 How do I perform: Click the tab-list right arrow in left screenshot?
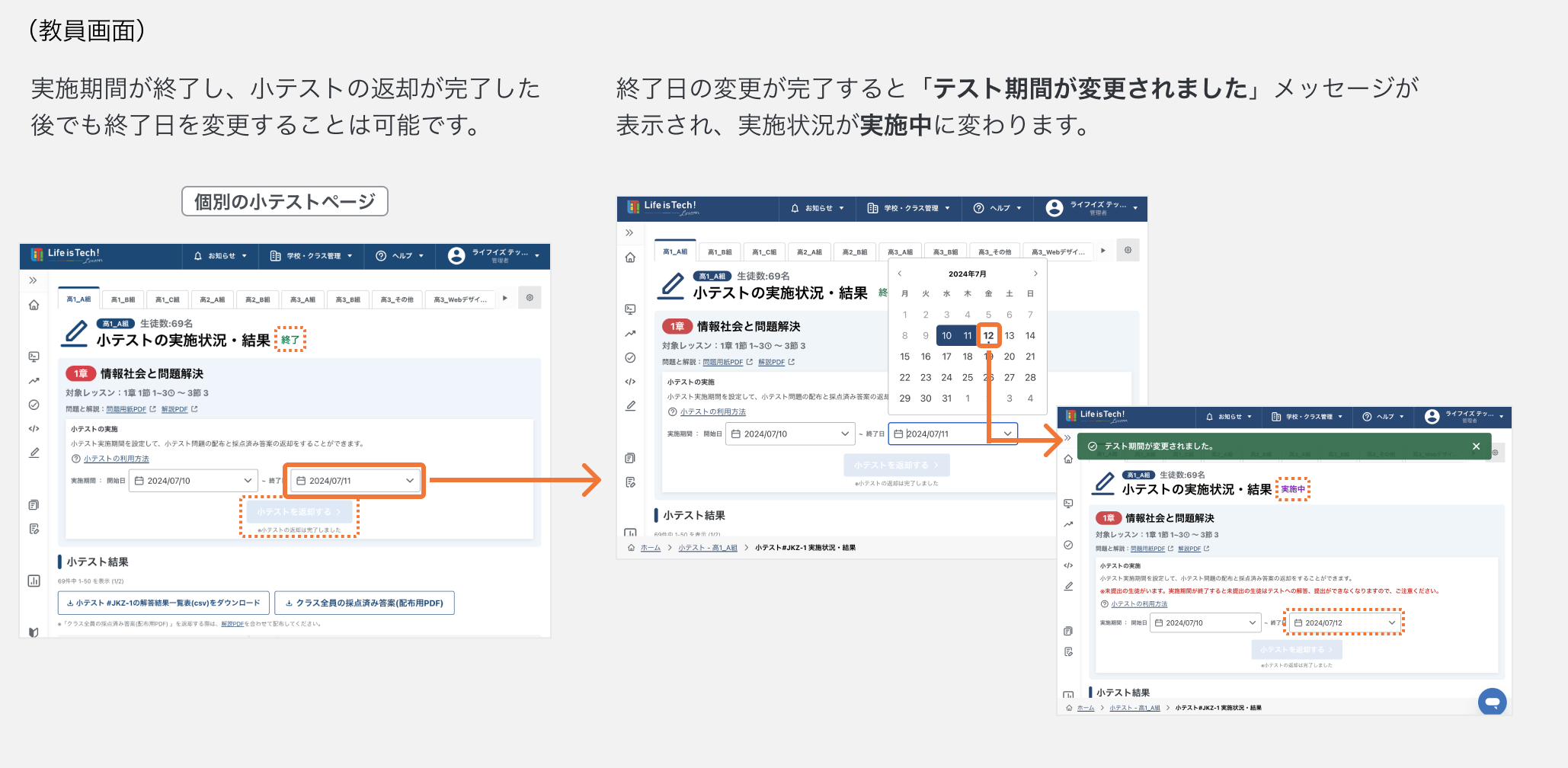(504, 298)
